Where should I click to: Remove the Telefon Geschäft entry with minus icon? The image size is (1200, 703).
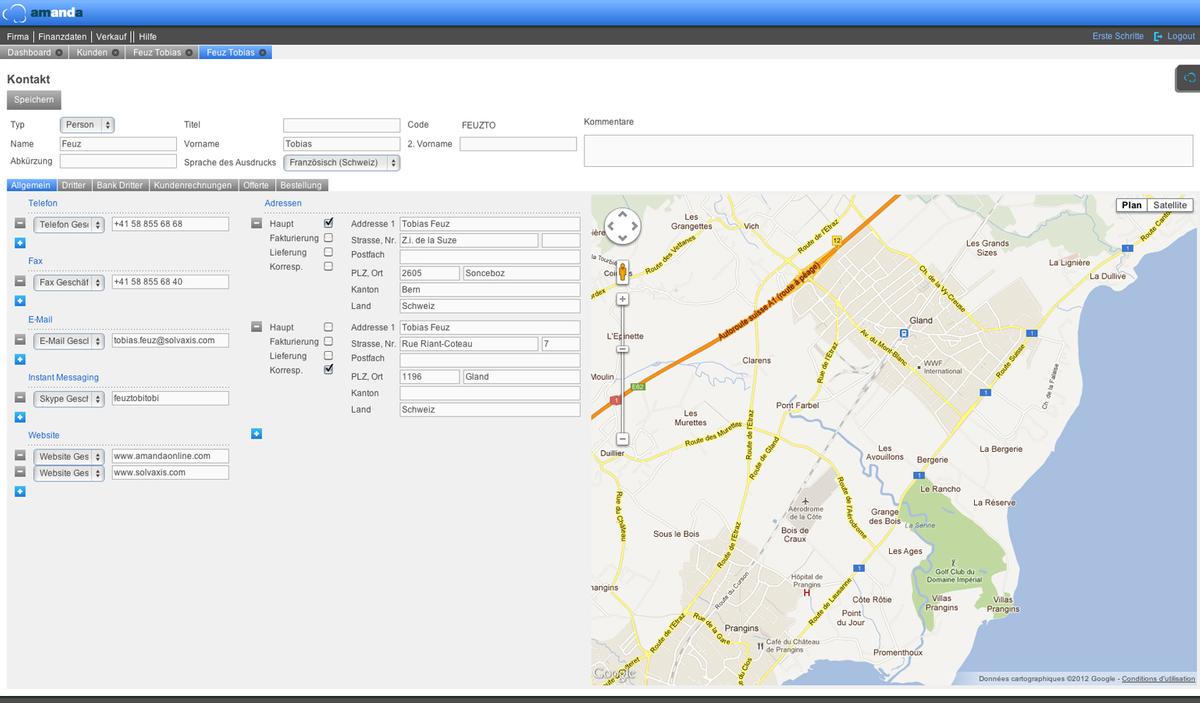coord(20,224)
